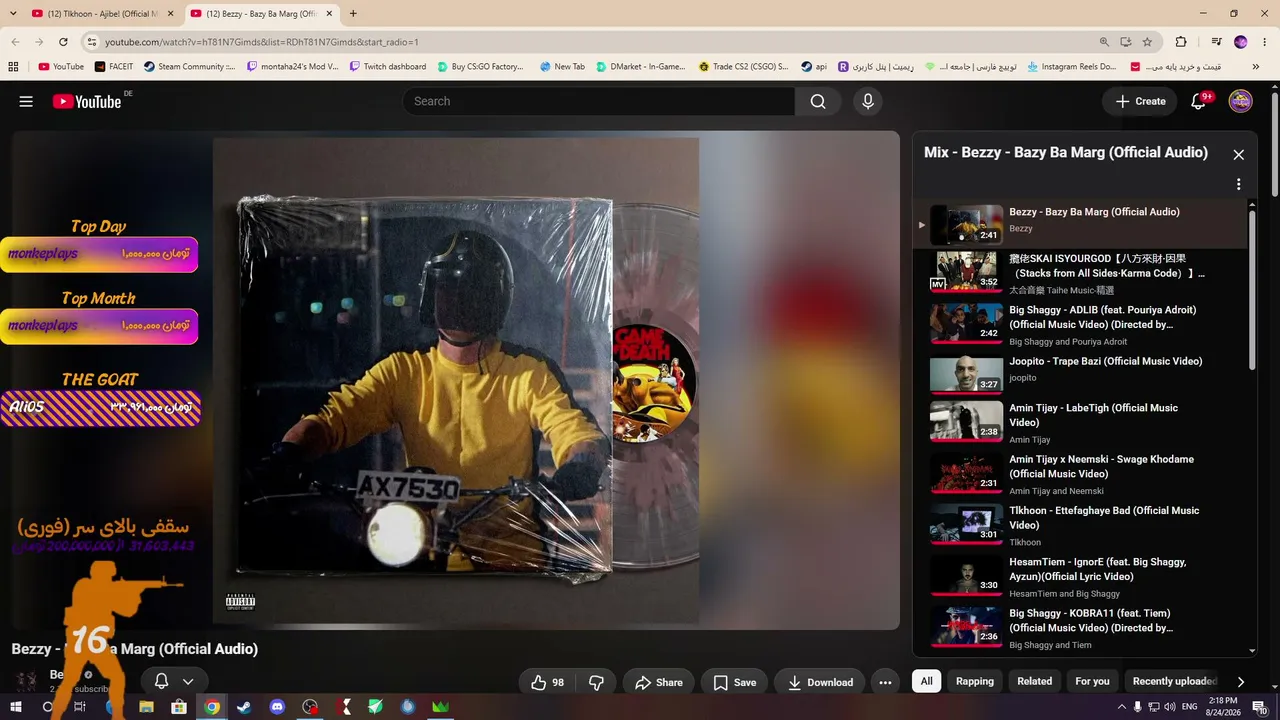Select the For you filter chip

click(1092, 681)
